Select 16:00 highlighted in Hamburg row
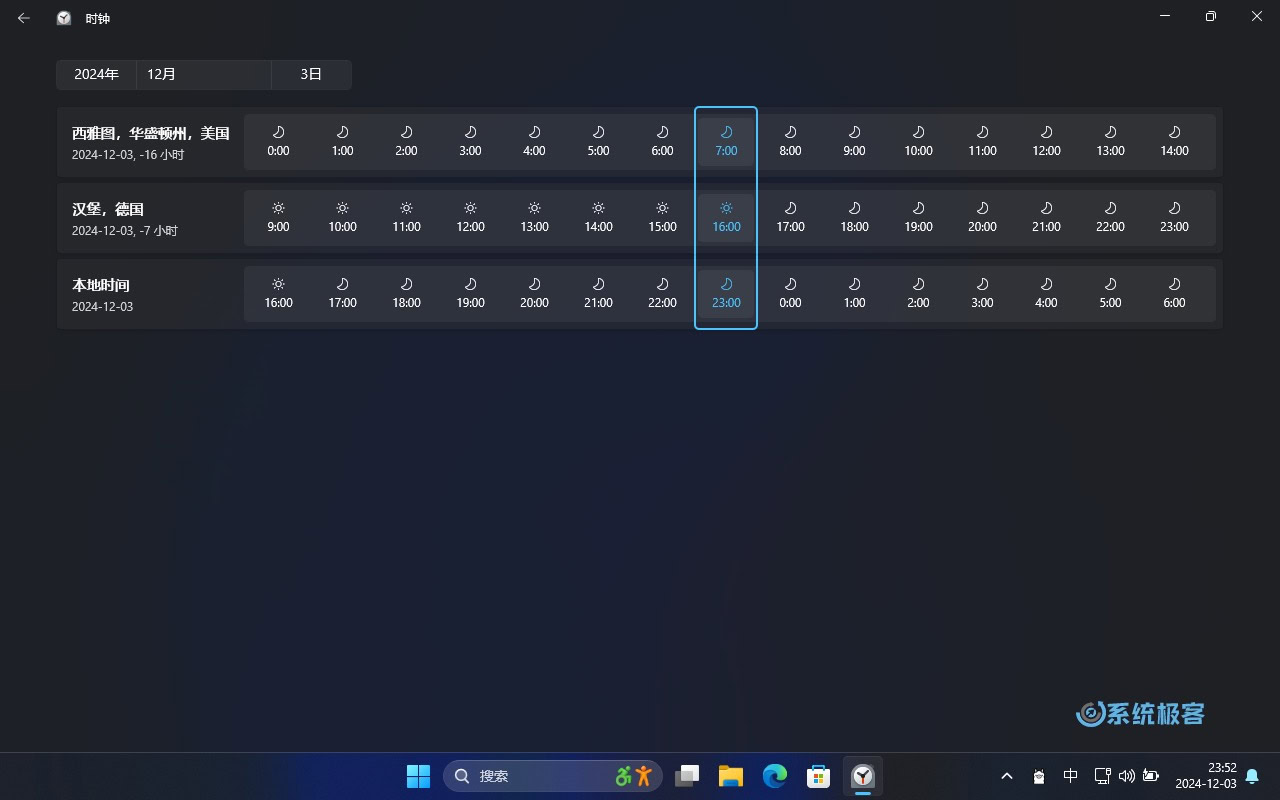The image size is (1280, 800). 726,218
